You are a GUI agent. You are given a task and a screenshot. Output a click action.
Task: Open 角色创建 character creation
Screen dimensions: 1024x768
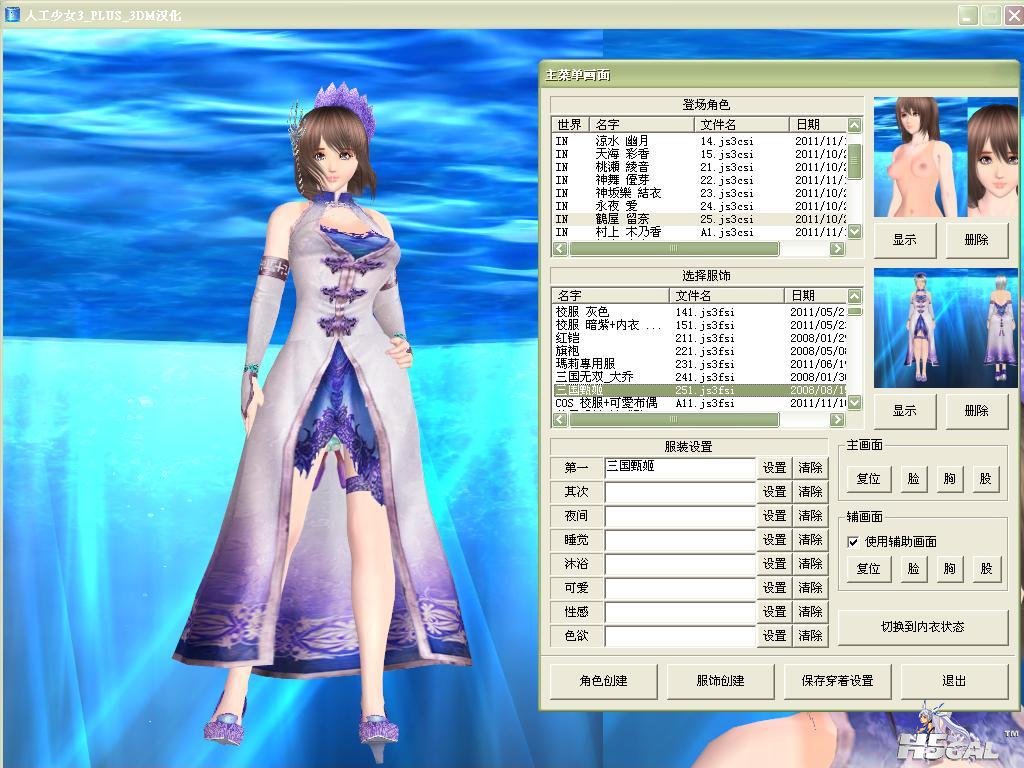click(x=603, y=681)
